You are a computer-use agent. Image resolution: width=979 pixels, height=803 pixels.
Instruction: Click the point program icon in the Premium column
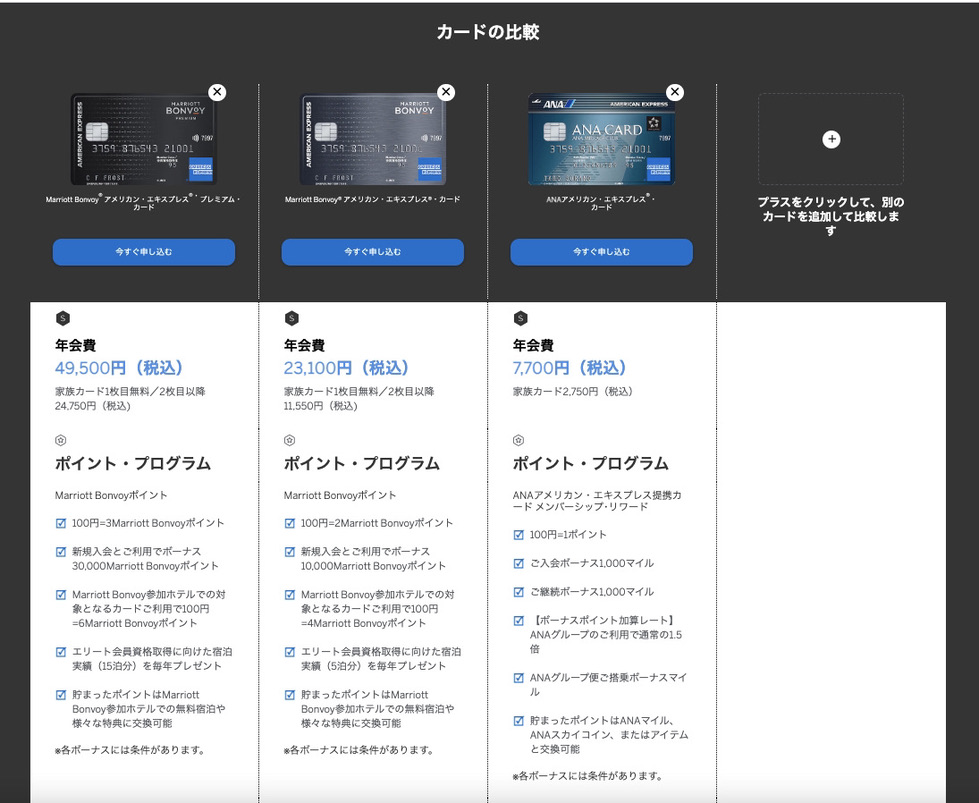pyautogui.click(x=61, y=440)
